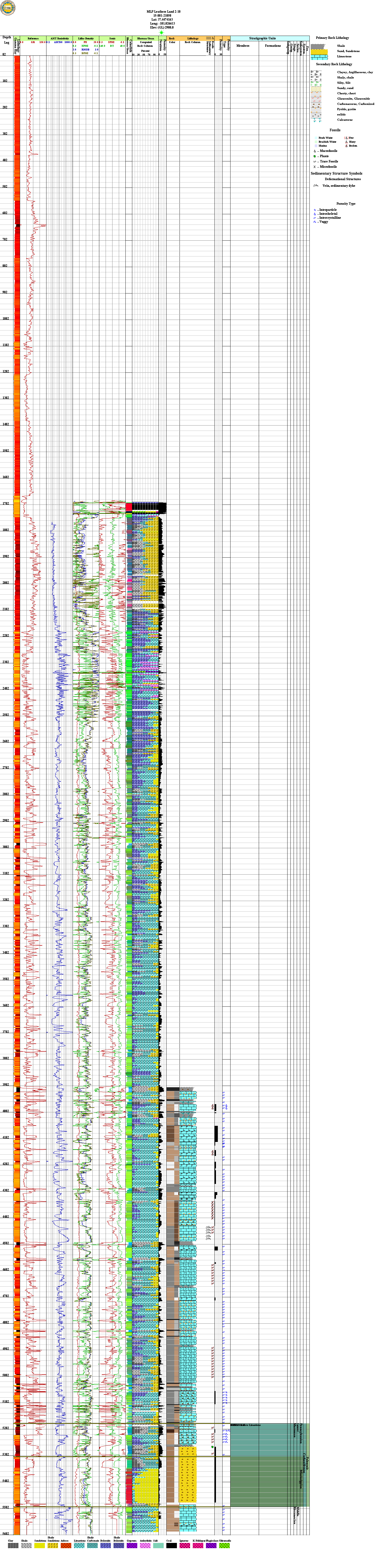The height and width of the screenshot is (1568, 381).
Task: Click the 'Primary Rock Lithology' legend heading
Action: (332, 38)
